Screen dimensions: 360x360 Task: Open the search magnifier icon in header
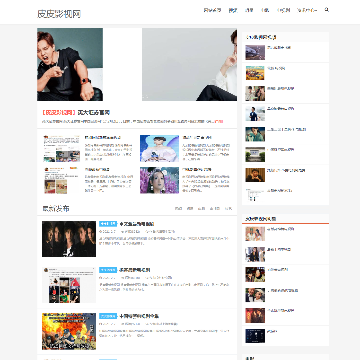tap(327, 10)
